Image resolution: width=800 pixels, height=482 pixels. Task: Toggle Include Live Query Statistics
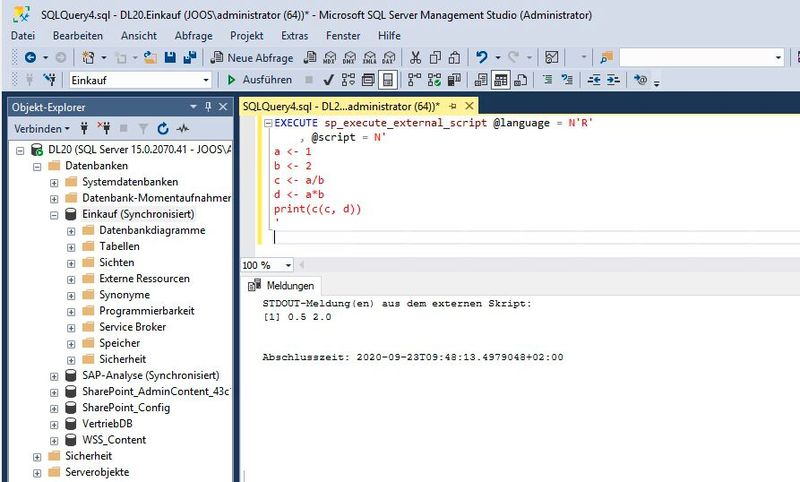click(434, 80)
